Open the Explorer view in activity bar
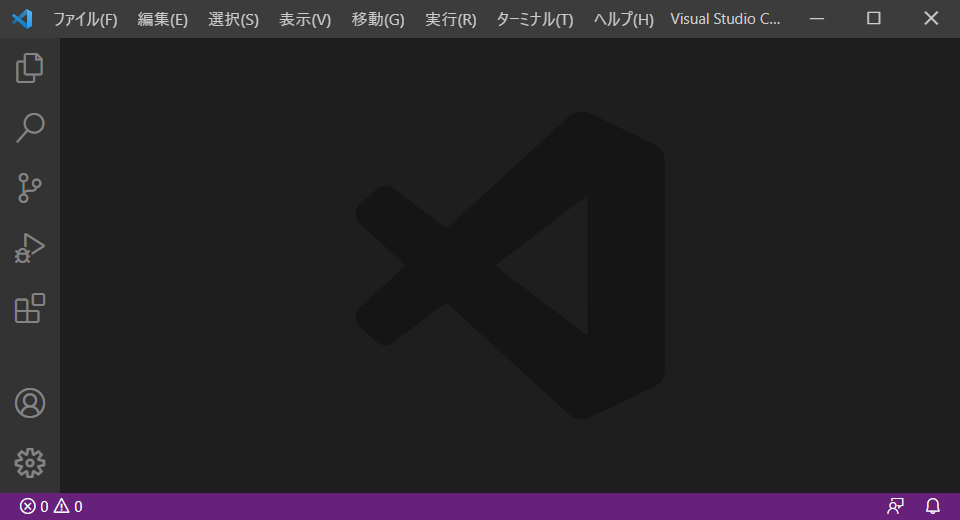The image size is (960, 520). point(29,68)
